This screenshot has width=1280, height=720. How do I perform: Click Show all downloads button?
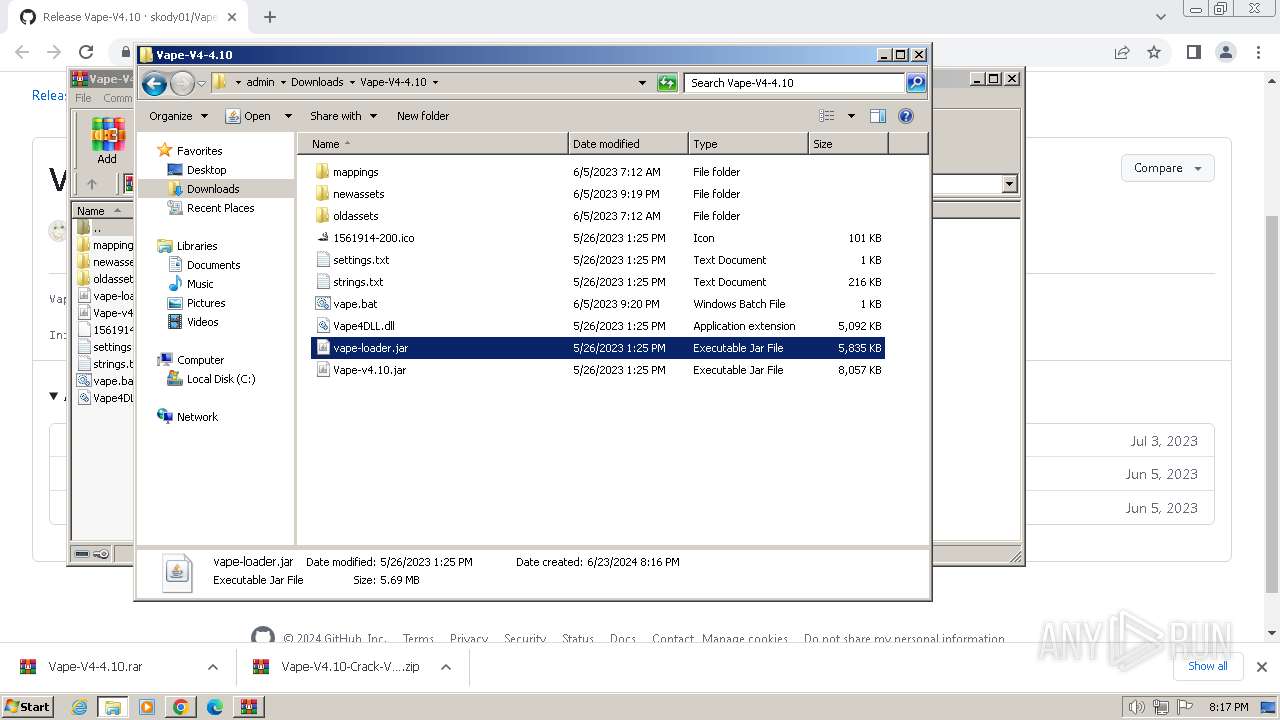point(1207,666)
